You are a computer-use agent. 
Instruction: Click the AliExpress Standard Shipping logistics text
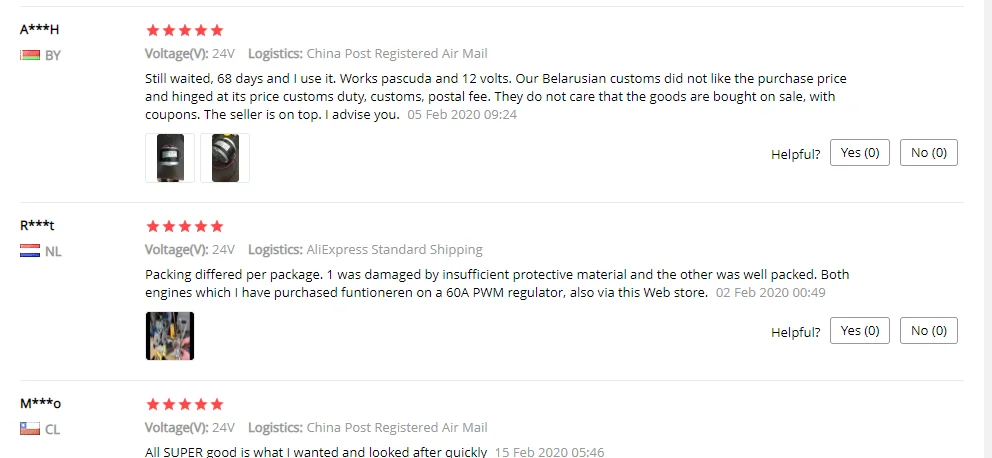click(394, 249)
